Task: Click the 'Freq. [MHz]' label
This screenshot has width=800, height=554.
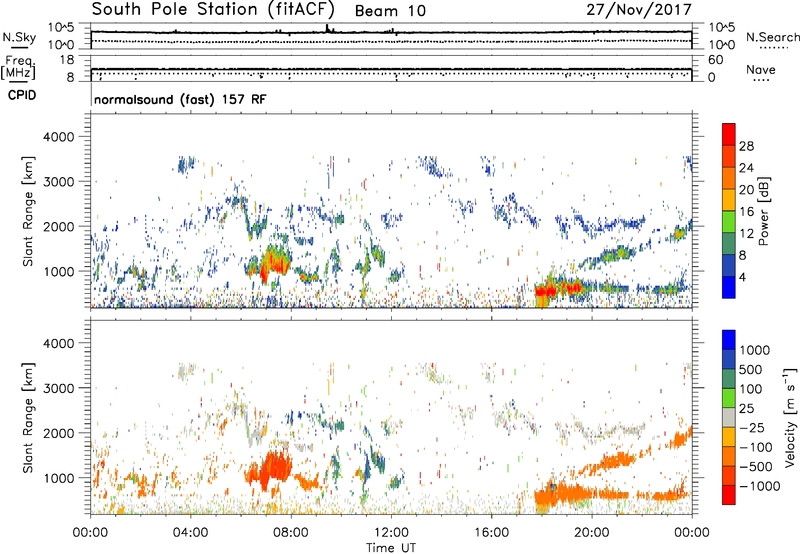Action: pyautogui.click(x=18, y=68)
